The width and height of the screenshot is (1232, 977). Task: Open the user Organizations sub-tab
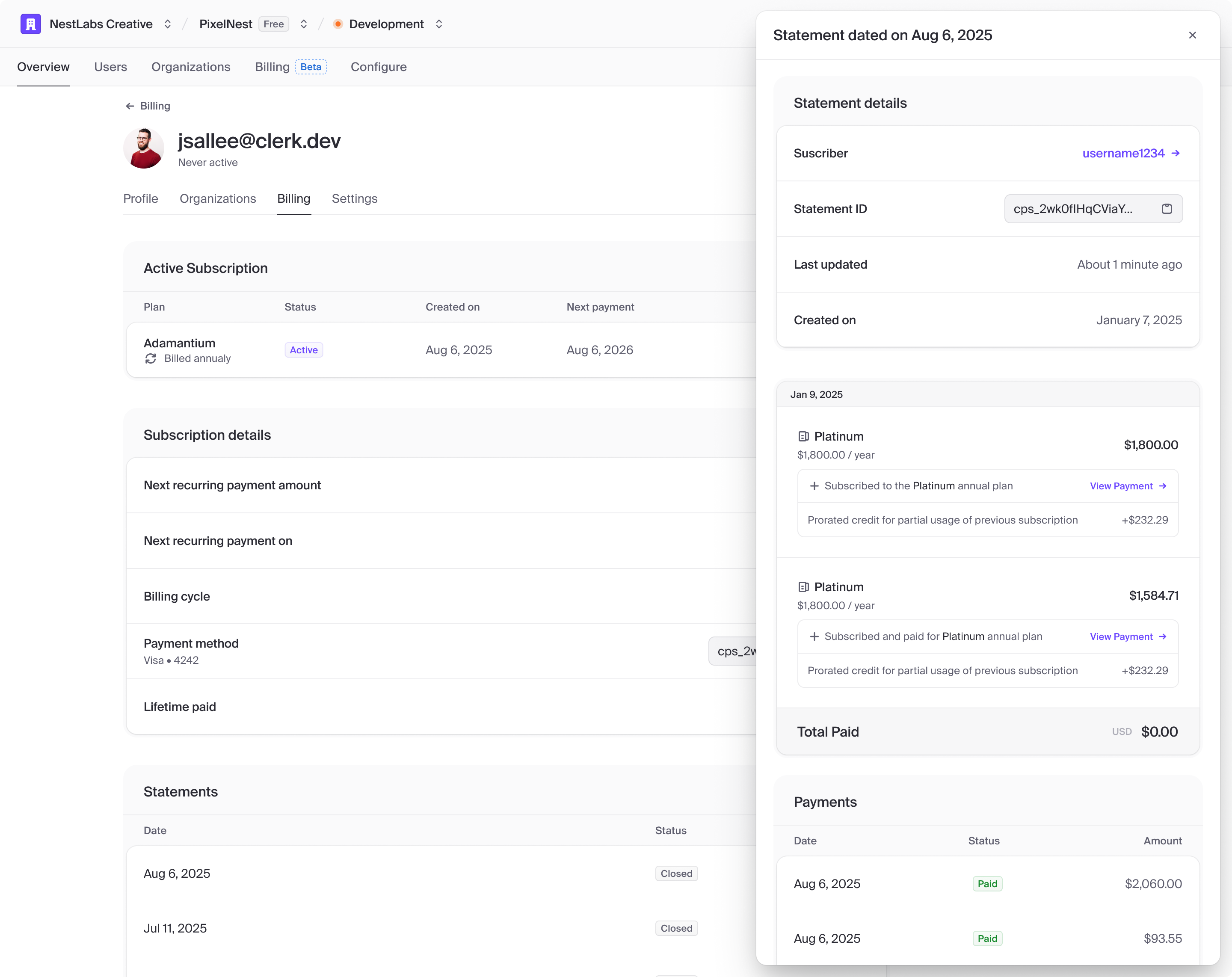[x=218, y=198]
